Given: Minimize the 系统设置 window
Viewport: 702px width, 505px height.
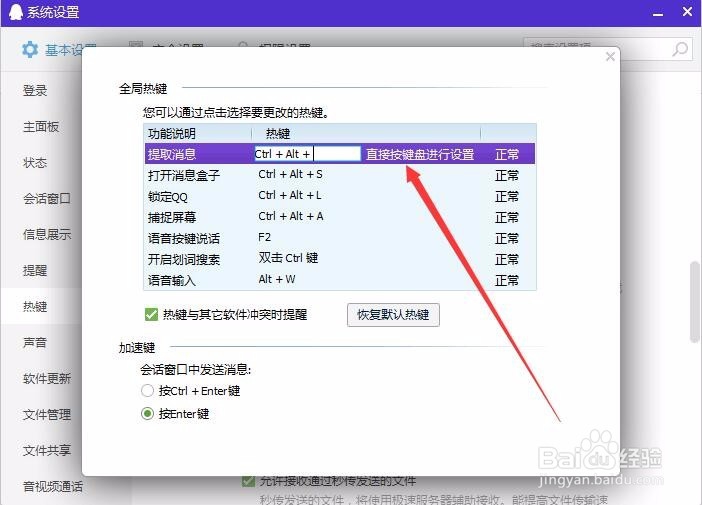Looking at the screenshot, I should coord(658,13).
